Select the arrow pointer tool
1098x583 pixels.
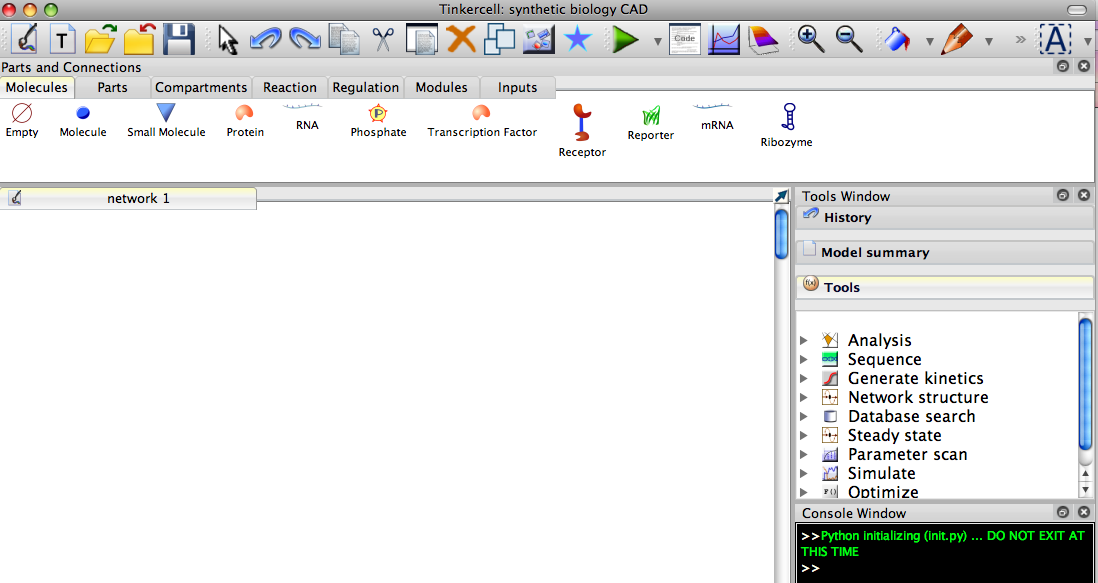(228, 40)
